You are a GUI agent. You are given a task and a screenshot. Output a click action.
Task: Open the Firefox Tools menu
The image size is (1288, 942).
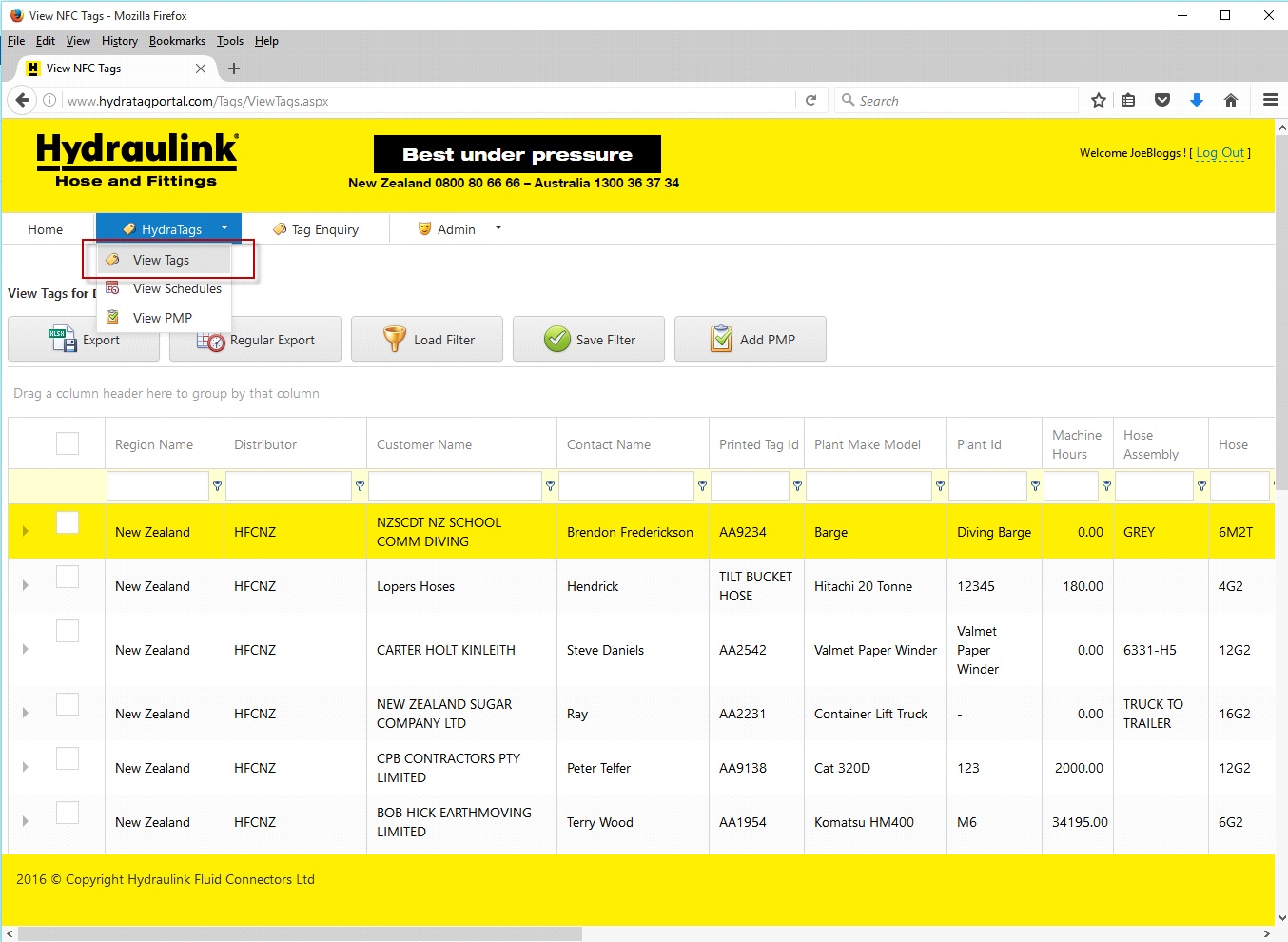[230, 41]
